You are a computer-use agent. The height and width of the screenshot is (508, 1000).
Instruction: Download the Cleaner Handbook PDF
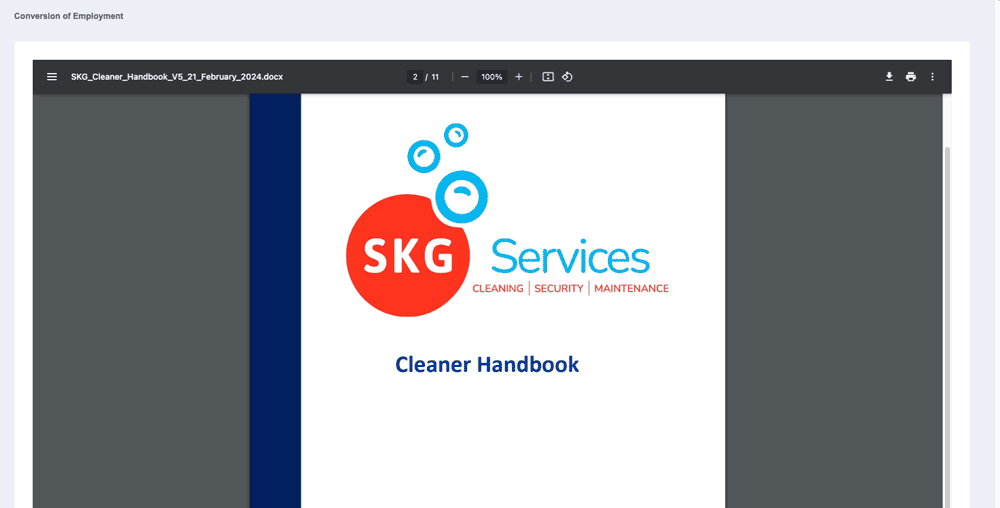point(889,76)
